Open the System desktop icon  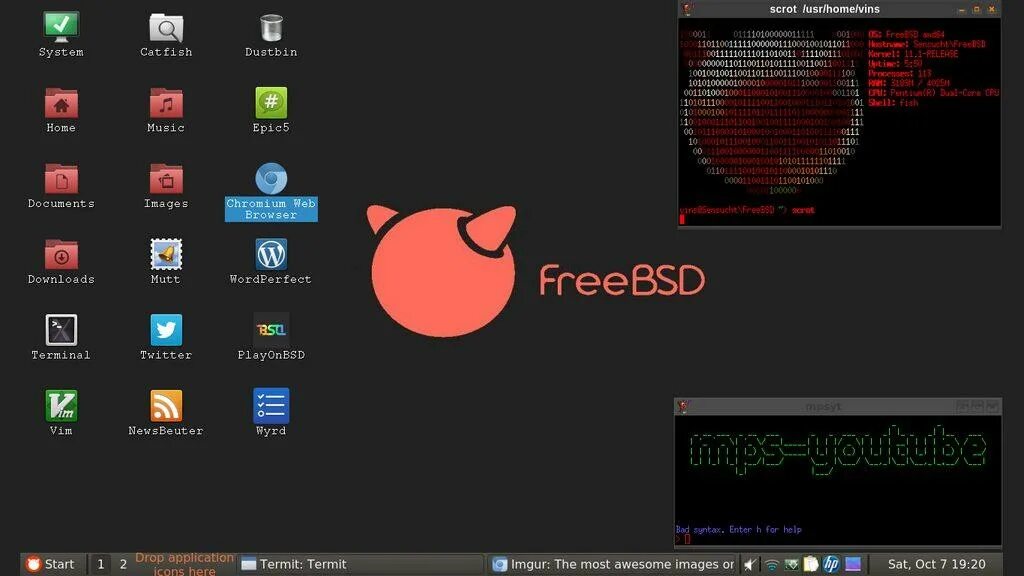61,35
